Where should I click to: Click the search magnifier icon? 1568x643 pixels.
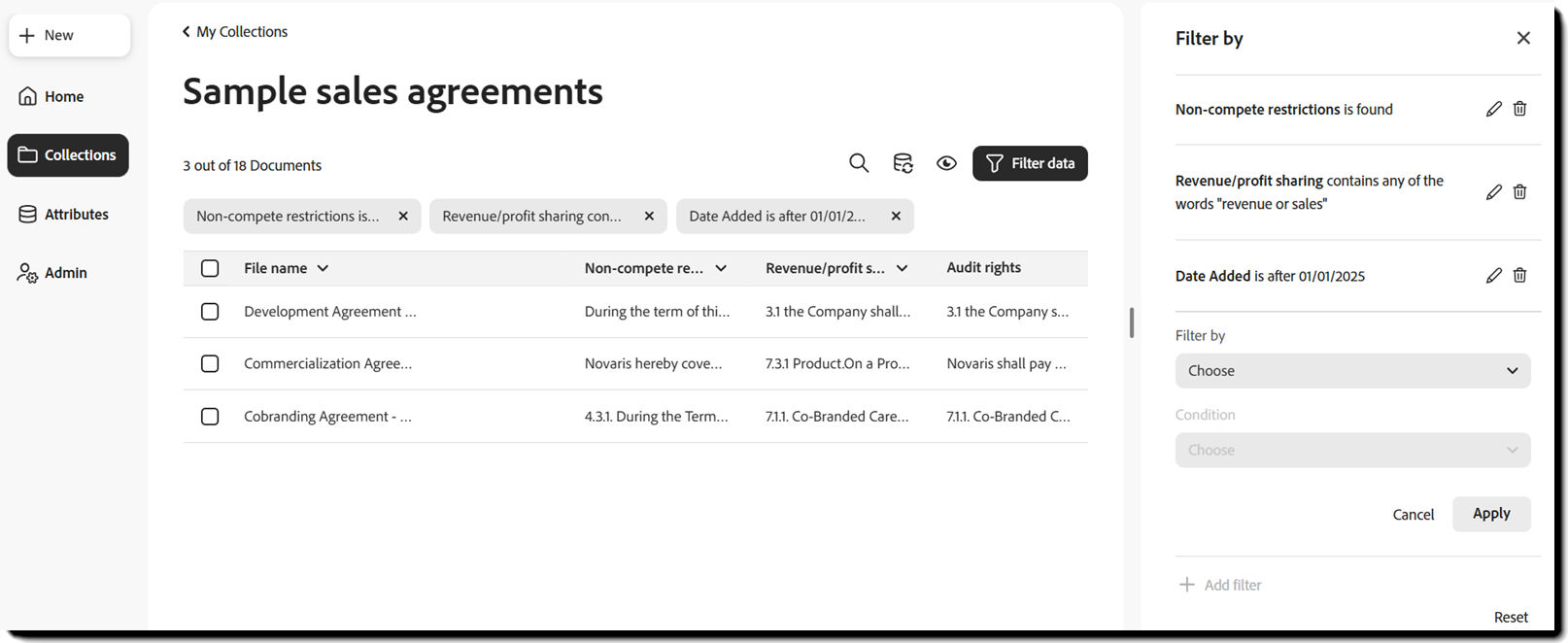click(x=859, y=163)
